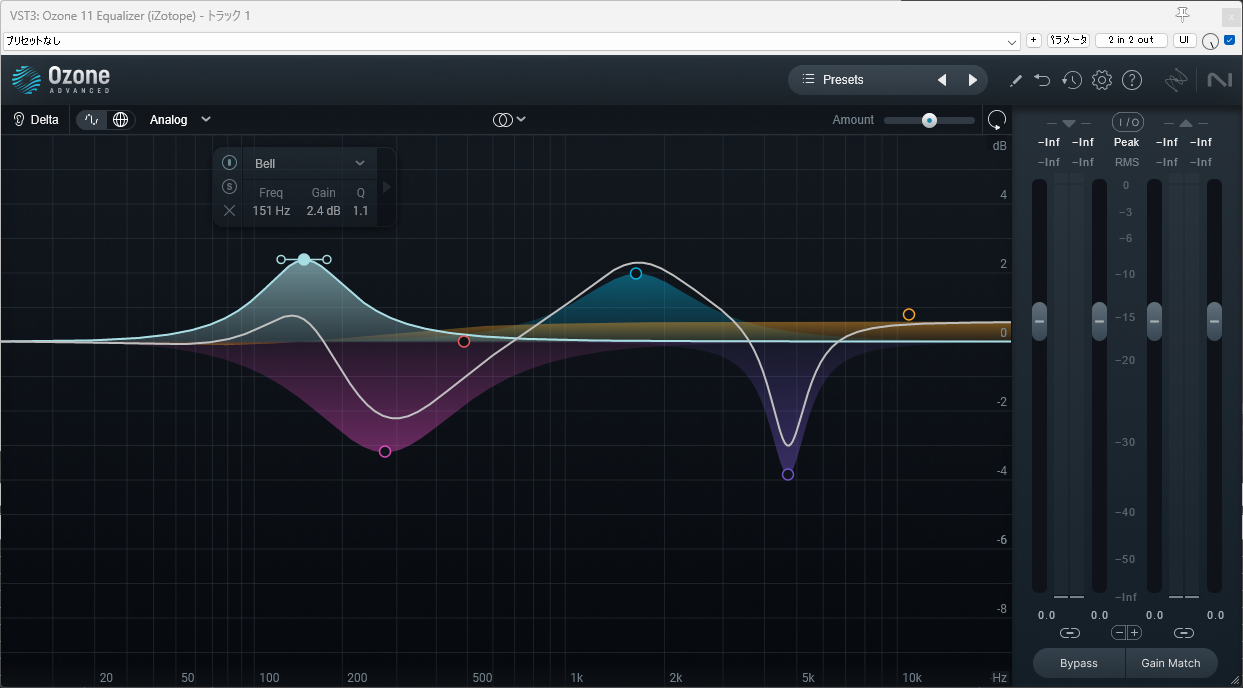Select the magenta band node near 250 Hz
Screen dimensions: 1243x688
pos(385,452)
